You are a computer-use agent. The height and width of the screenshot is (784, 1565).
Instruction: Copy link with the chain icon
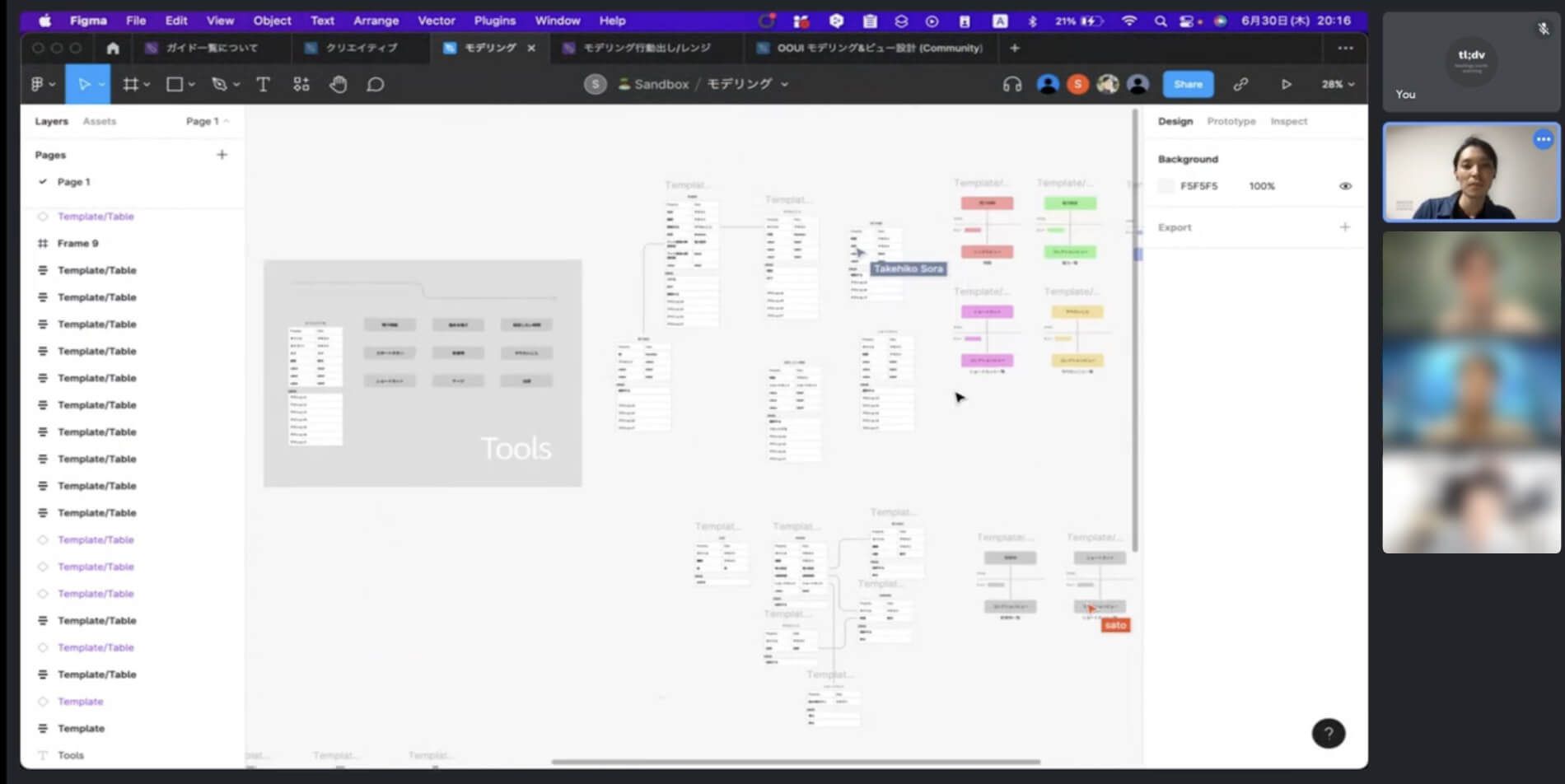1240,84
